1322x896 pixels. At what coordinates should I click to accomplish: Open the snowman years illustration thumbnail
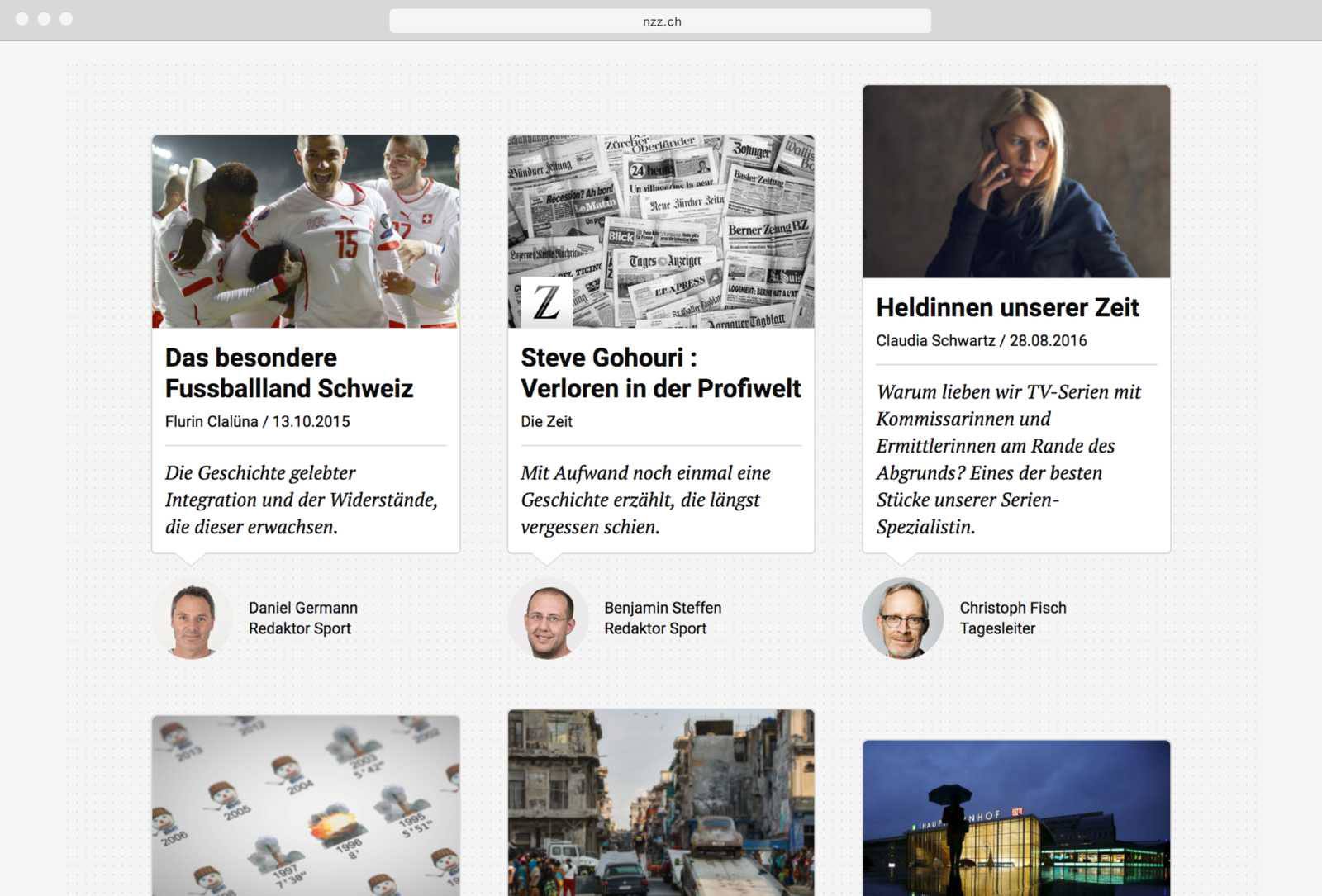click(306, 805)
